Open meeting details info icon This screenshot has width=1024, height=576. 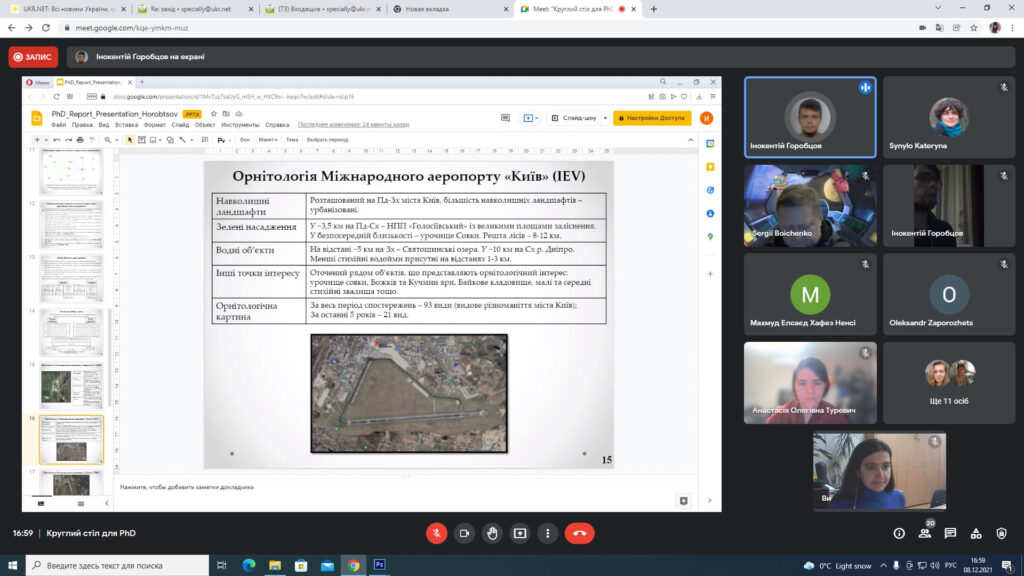[x=899, y=534]
